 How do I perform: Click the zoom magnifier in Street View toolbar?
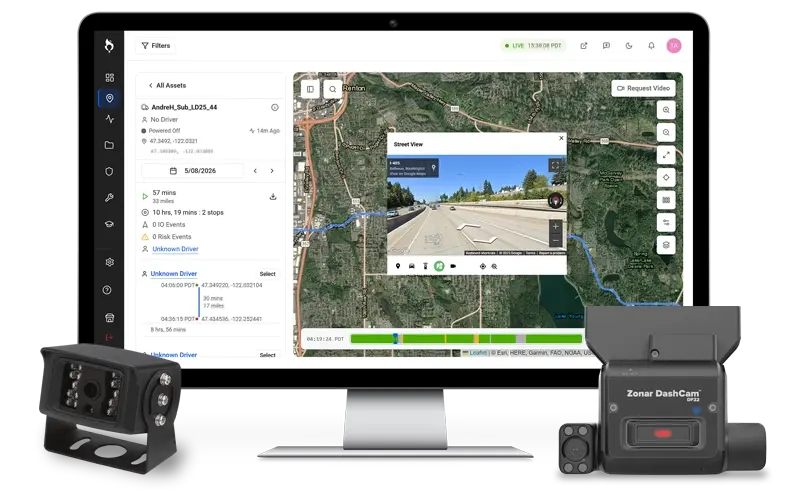pos(494,266)
